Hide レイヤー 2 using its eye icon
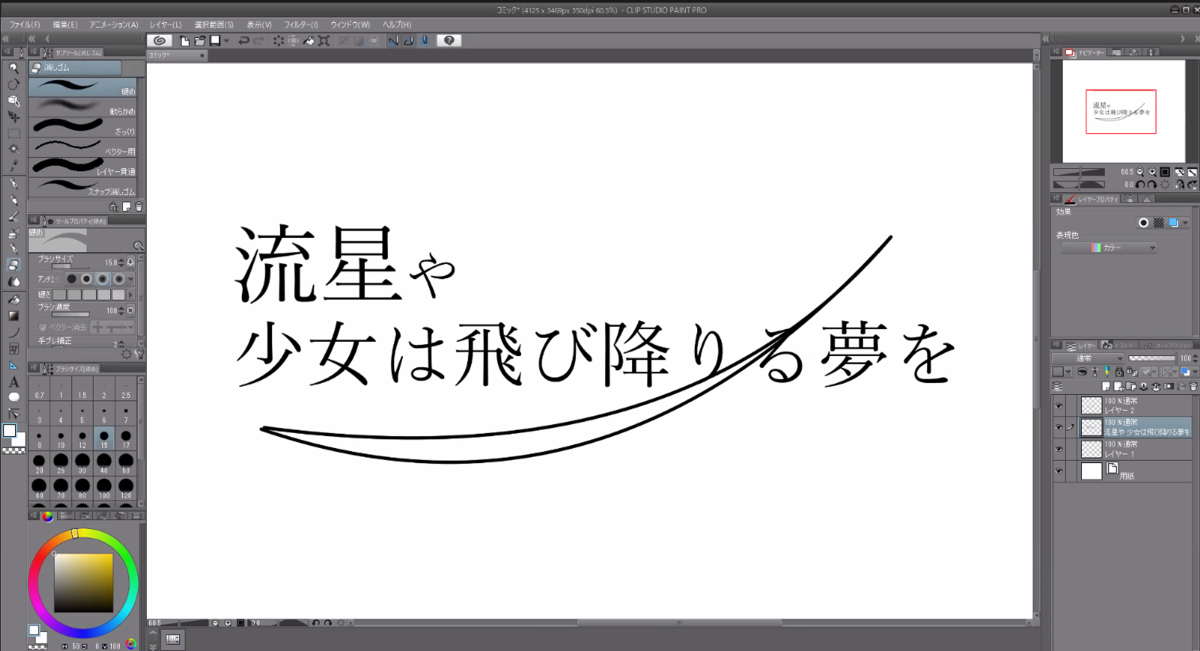 (x=1060, y=405)
